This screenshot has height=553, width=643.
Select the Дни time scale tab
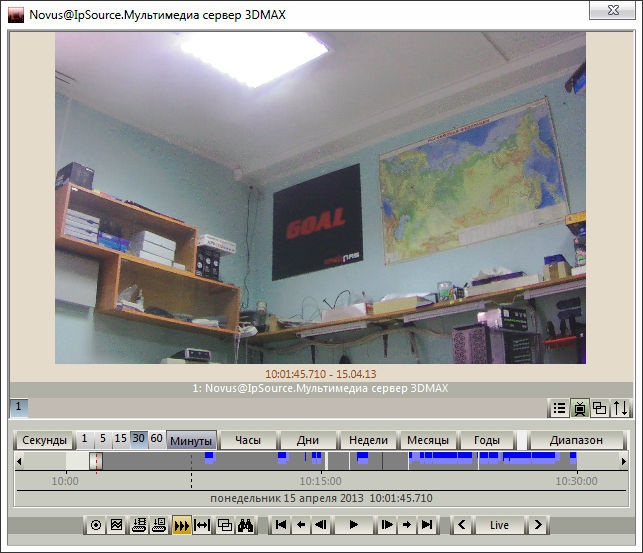[x=308, y=441]
